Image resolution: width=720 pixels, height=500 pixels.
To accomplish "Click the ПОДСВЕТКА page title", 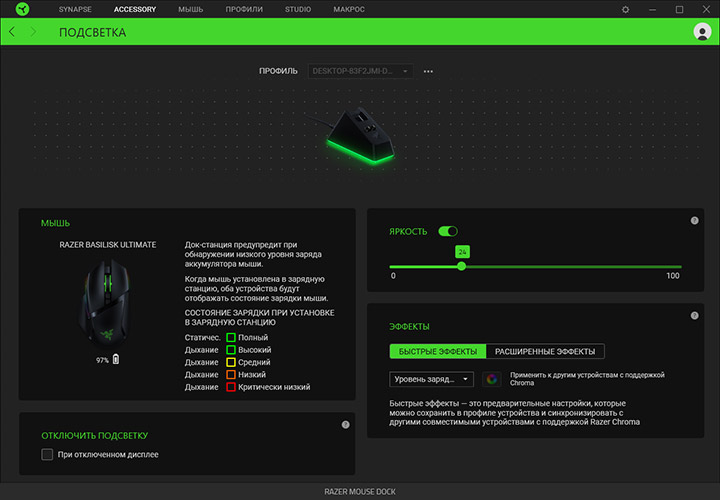I will pos(92,33).
